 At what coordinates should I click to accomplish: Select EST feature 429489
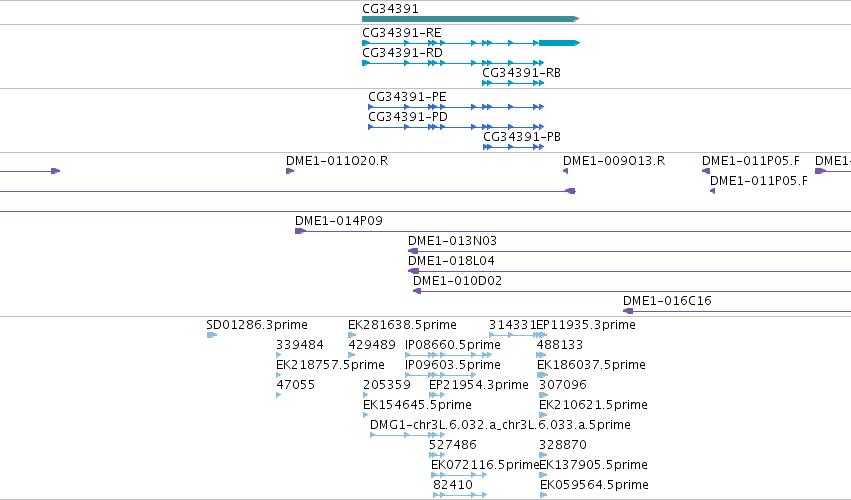[372, 345]
